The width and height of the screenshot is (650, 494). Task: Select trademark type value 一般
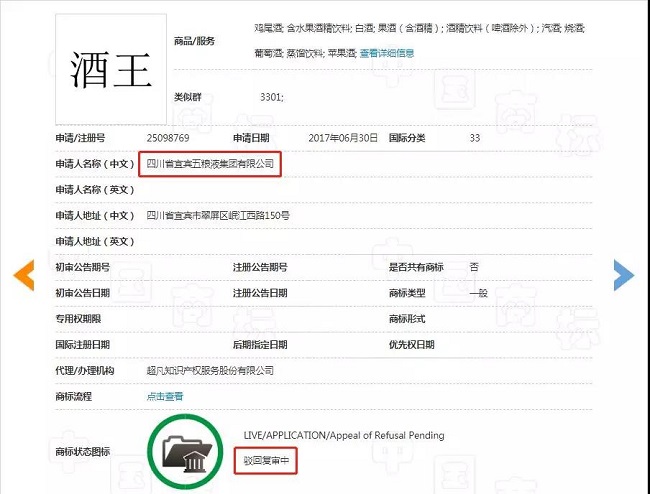[x=478, y=293]
